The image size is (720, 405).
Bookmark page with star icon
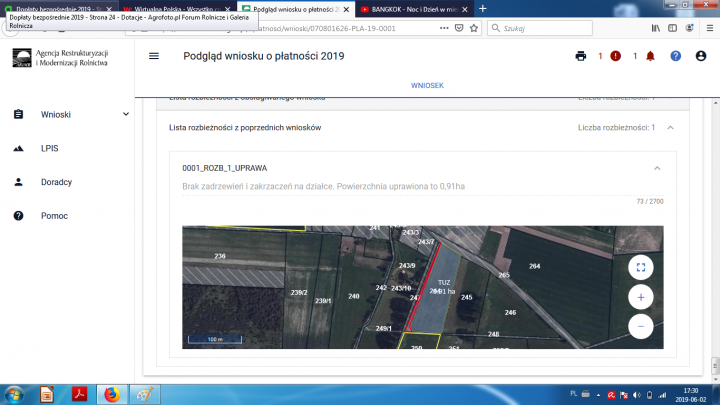pos(474,28)
